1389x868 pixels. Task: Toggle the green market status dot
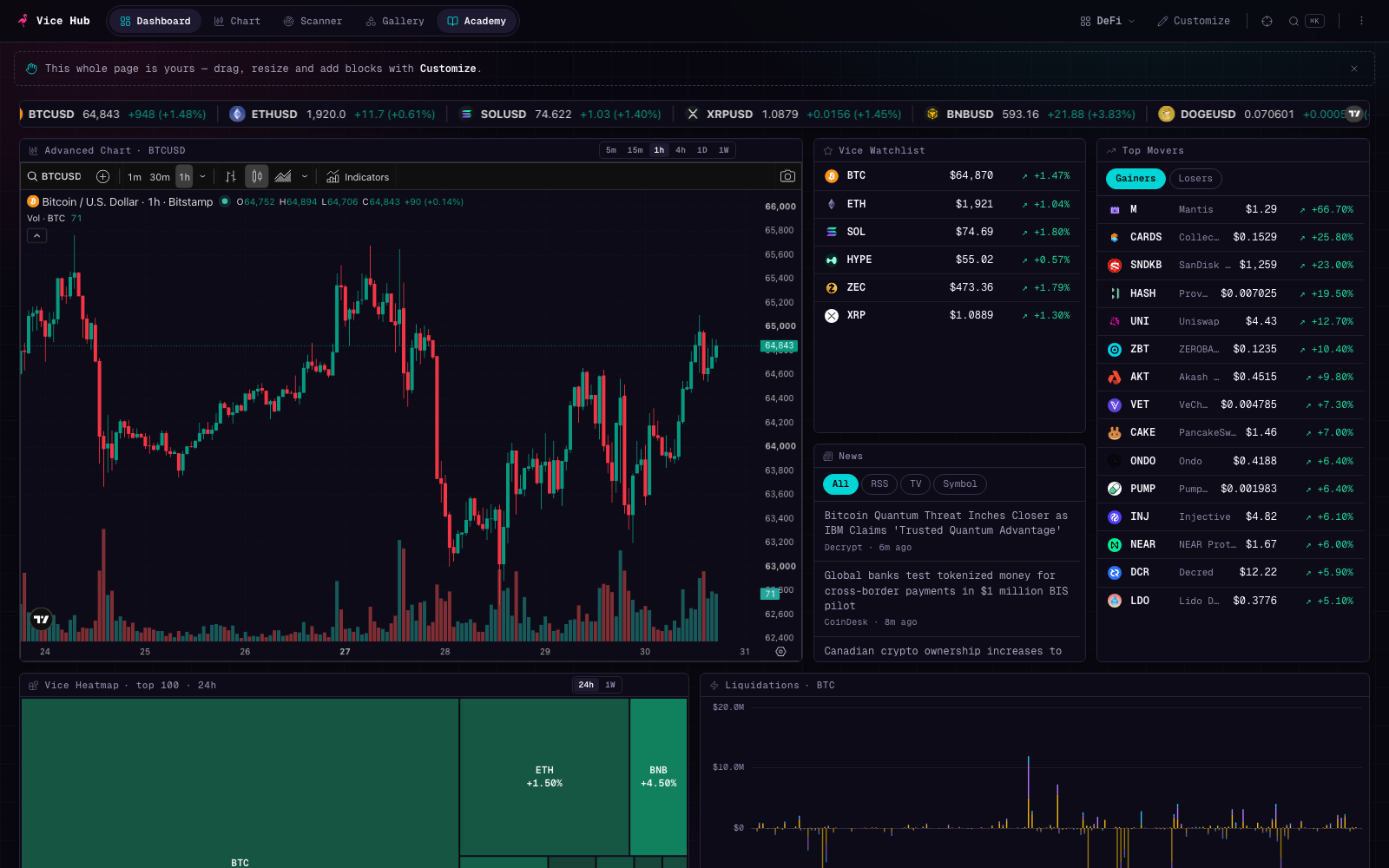pos(225,201)
